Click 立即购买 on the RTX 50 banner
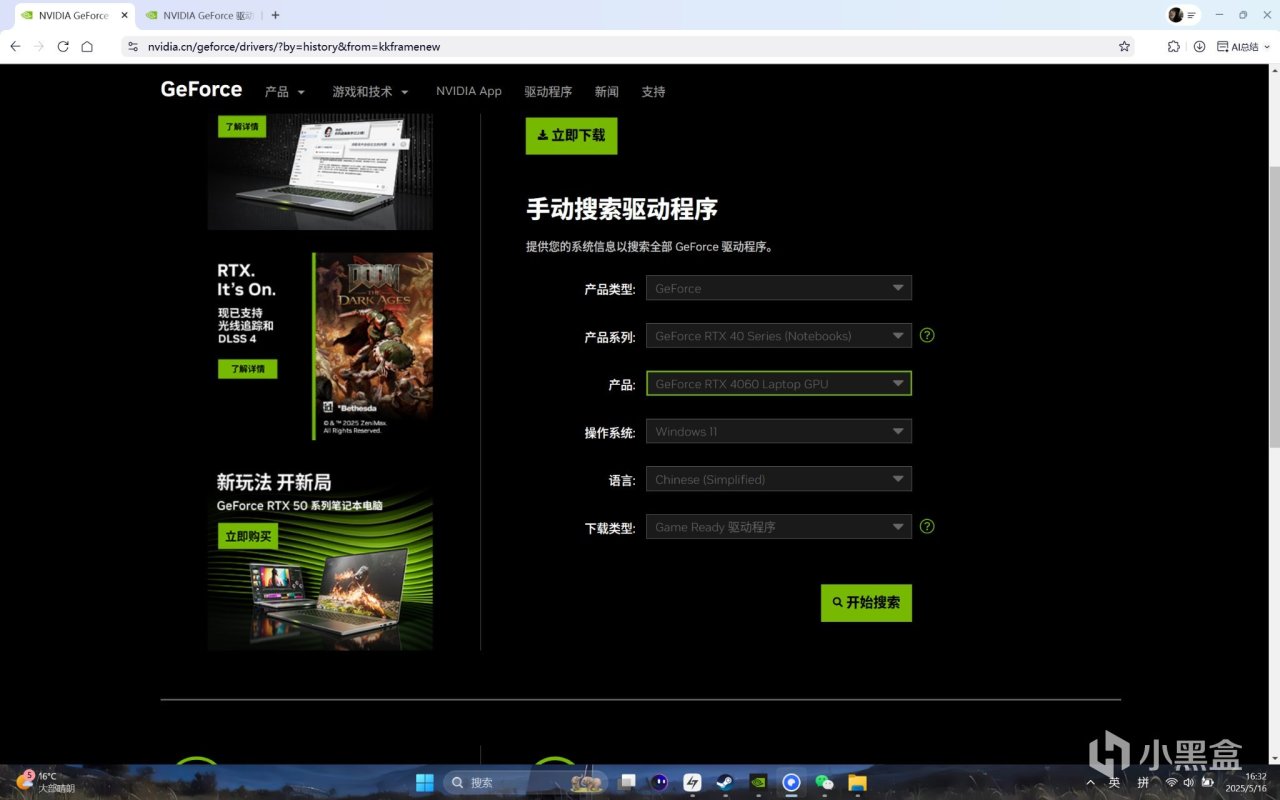This screenshot has width=1280, height=800. 248,537
